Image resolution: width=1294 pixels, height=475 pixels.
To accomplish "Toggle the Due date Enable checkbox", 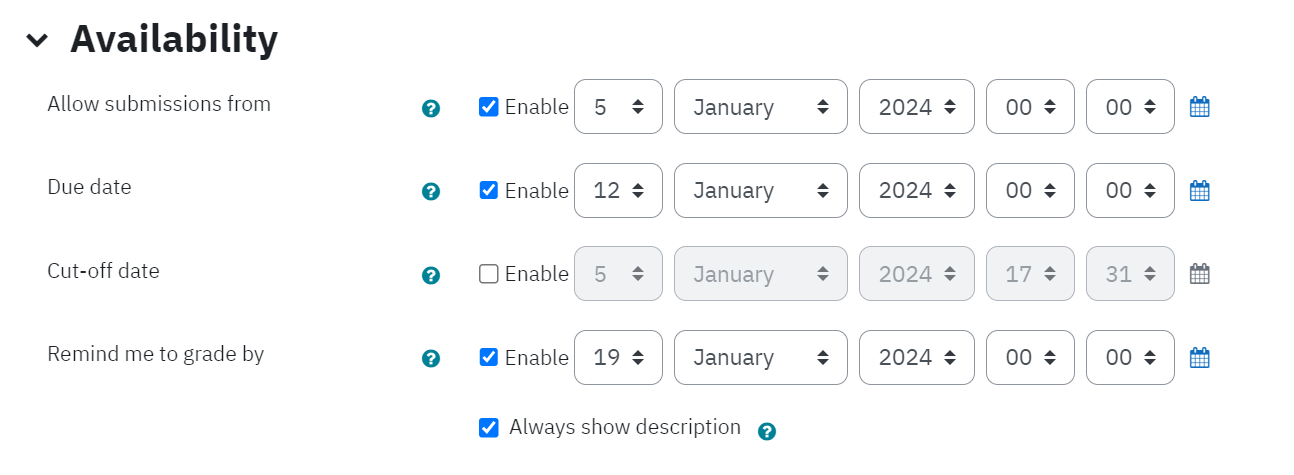I will pyautogui.click(x=489, y=190).
